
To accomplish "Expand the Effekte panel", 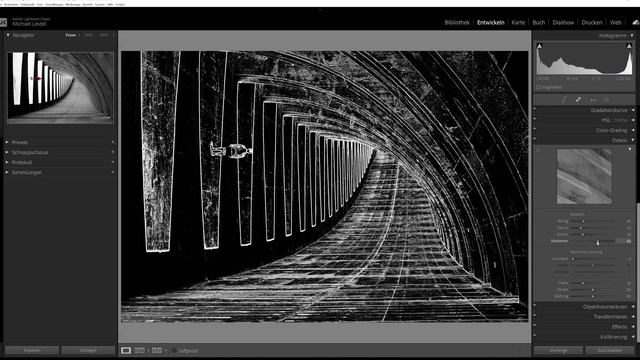I will click(x=633, y=327).
